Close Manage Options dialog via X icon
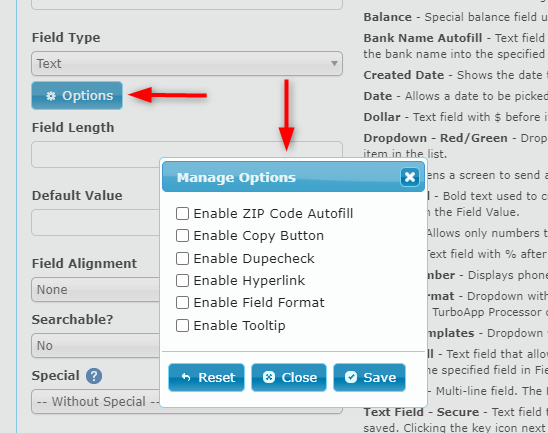548x433 pixels. [410, 177]
